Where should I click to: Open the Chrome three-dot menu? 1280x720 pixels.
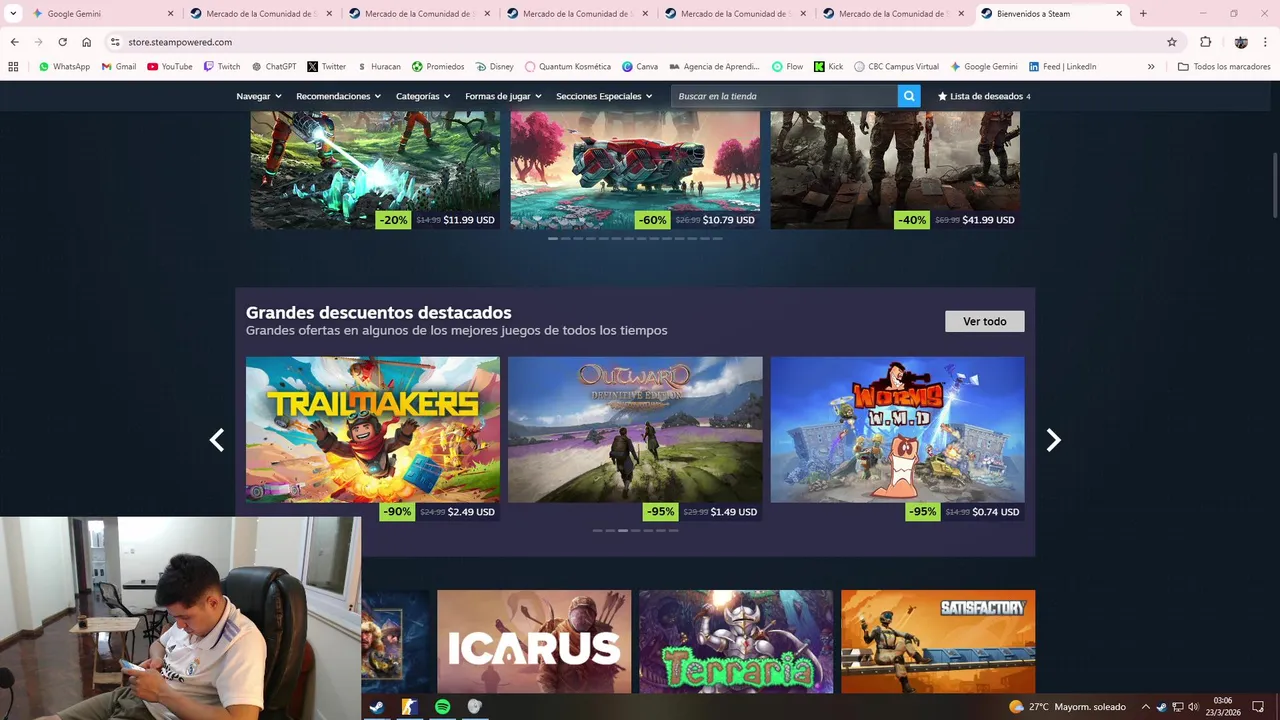tap(1266, 42)
